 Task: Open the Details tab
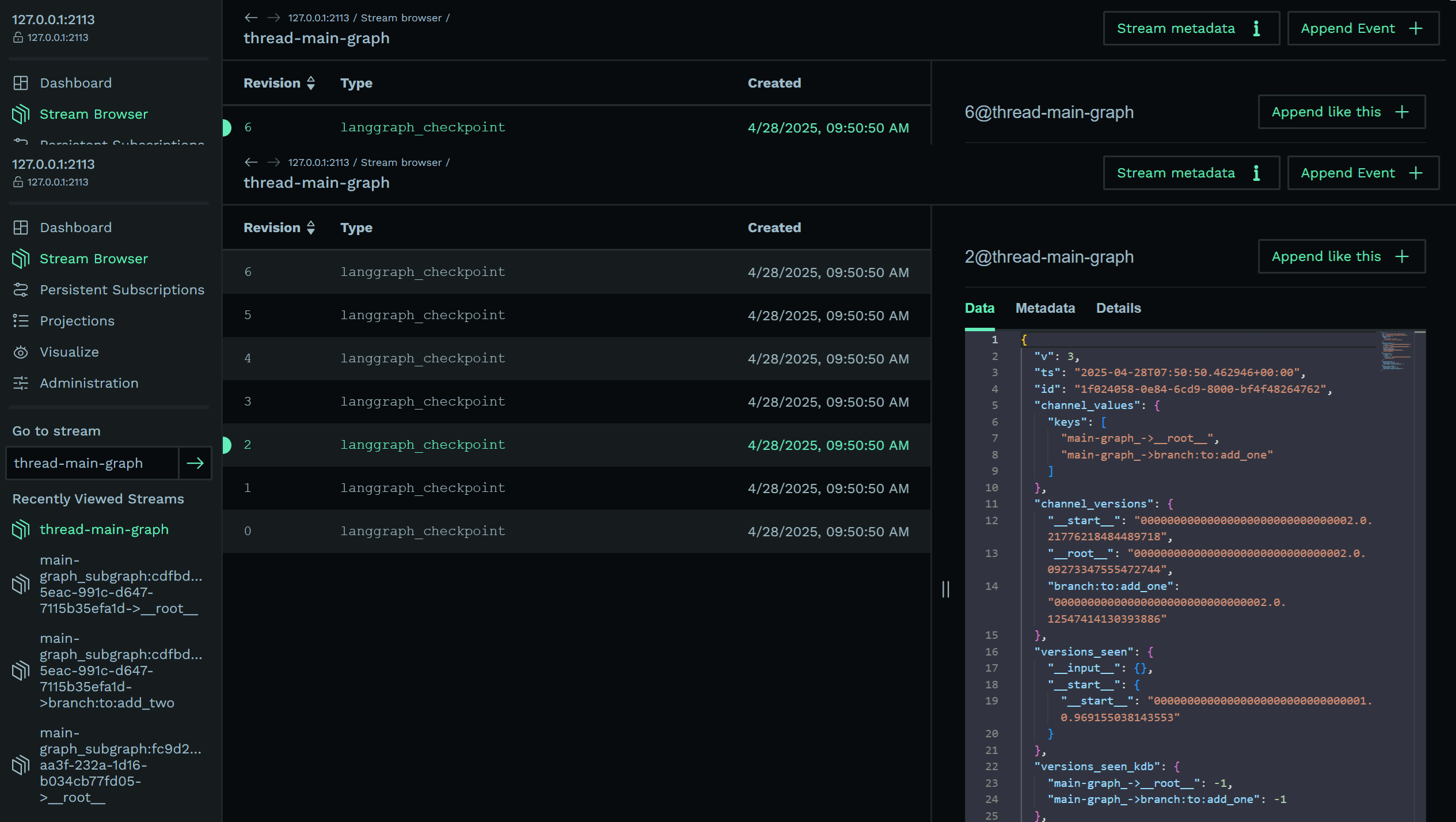click(x=1117, y=308)
